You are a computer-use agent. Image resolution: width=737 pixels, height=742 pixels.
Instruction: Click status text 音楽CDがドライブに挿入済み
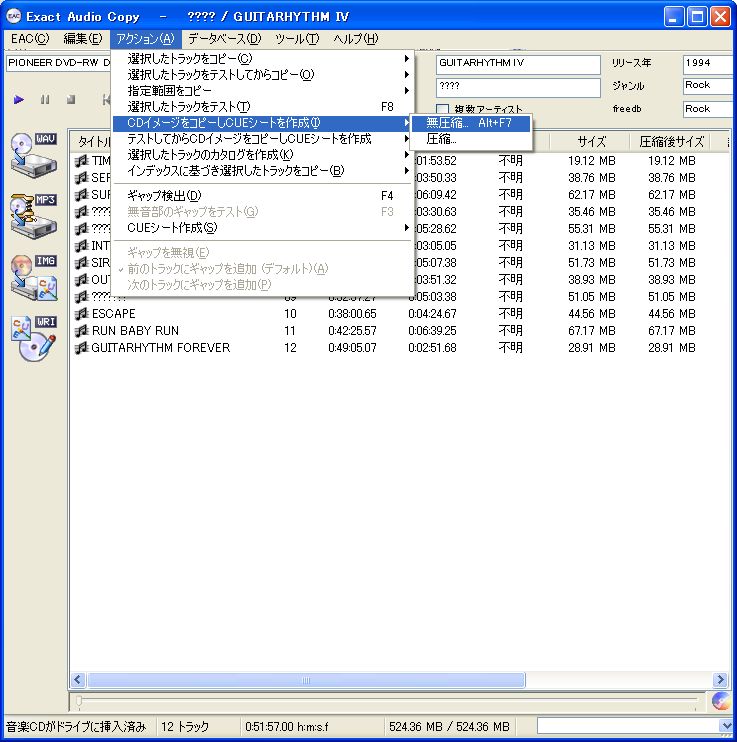(76, 726)
